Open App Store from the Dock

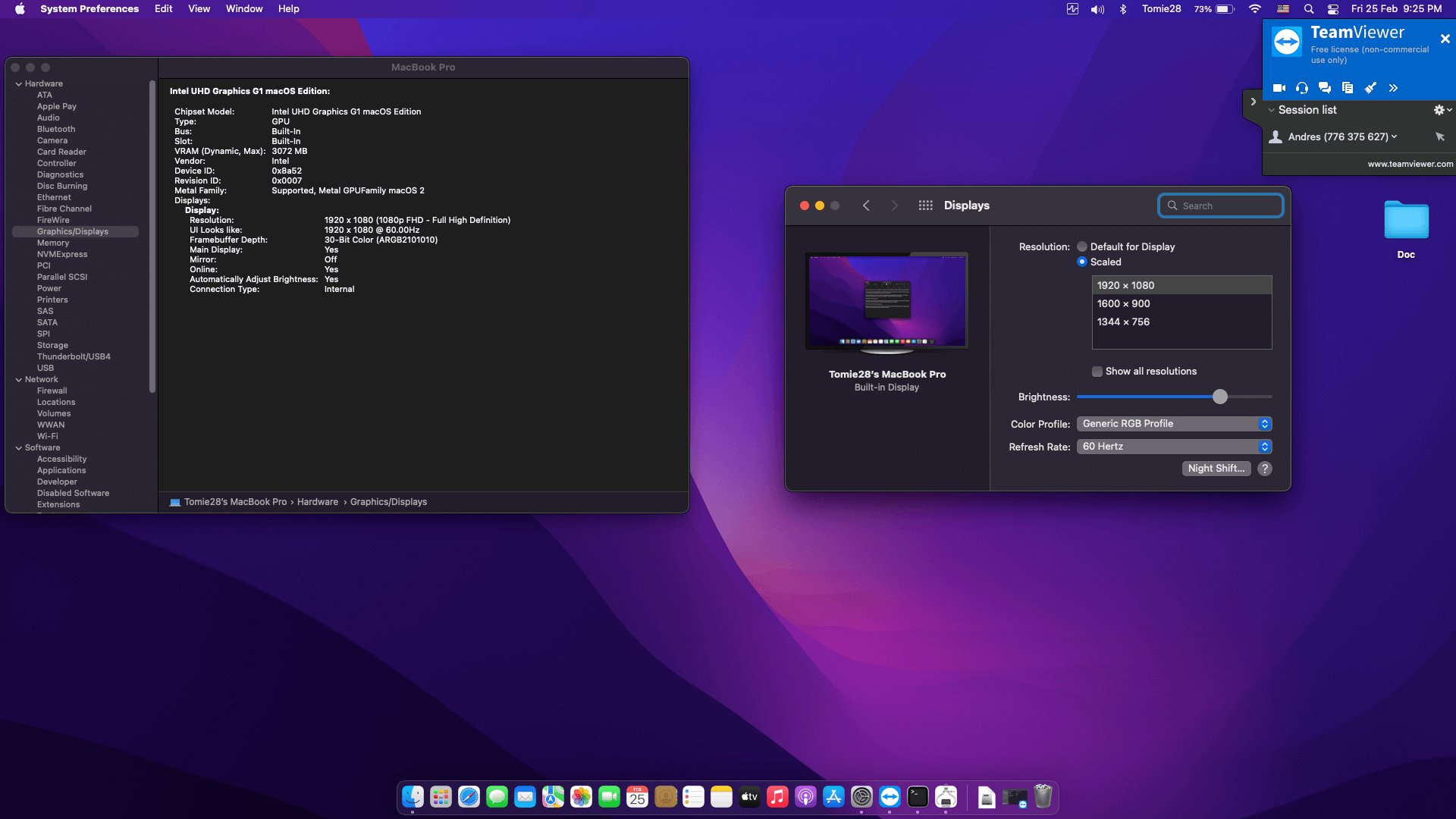833,797
